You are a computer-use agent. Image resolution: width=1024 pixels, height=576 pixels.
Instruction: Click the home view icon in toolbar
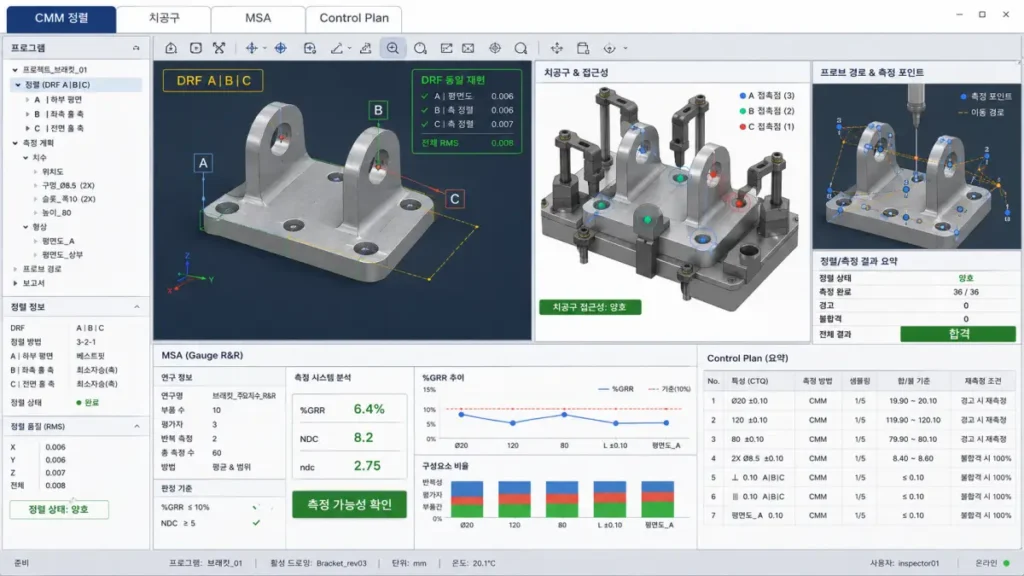(x=171, y=48)
